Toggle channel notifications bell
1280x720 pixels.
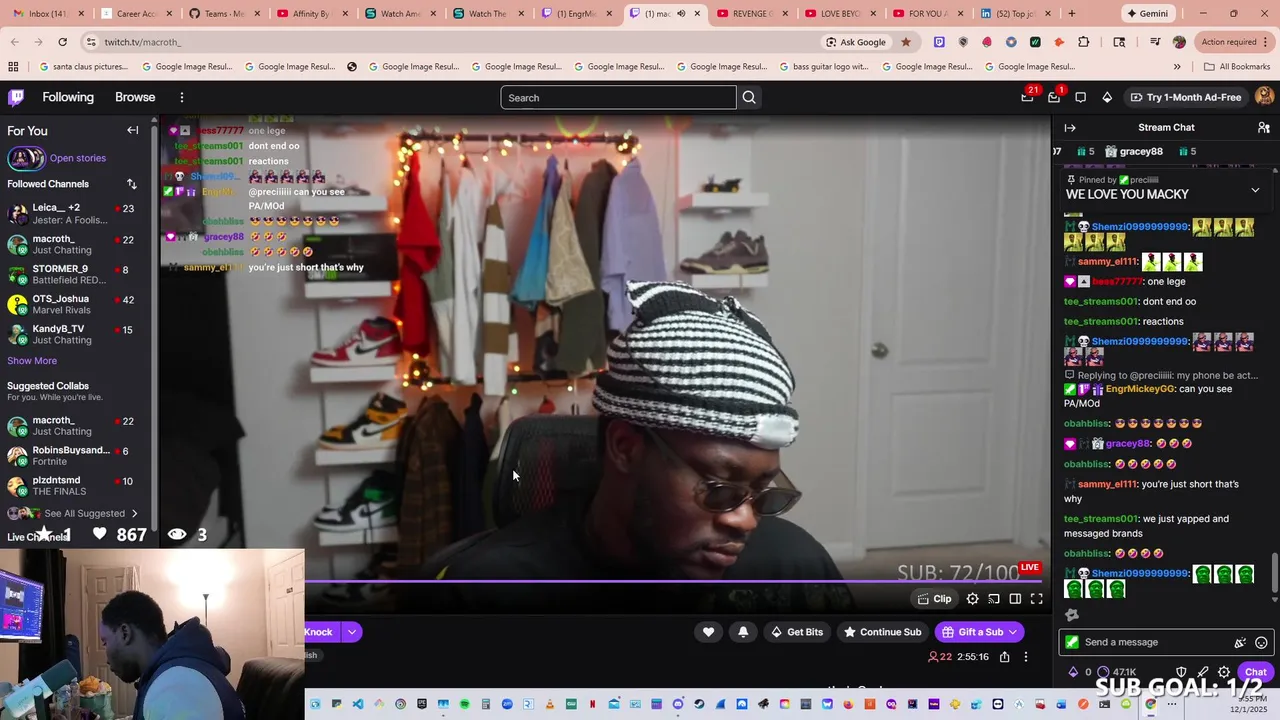[743, 632]
